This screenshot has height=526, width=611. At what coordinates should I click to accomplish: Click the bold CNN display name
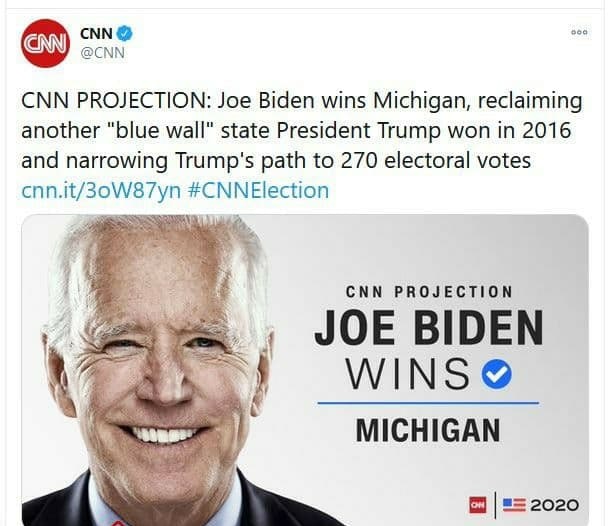[96, 34]
